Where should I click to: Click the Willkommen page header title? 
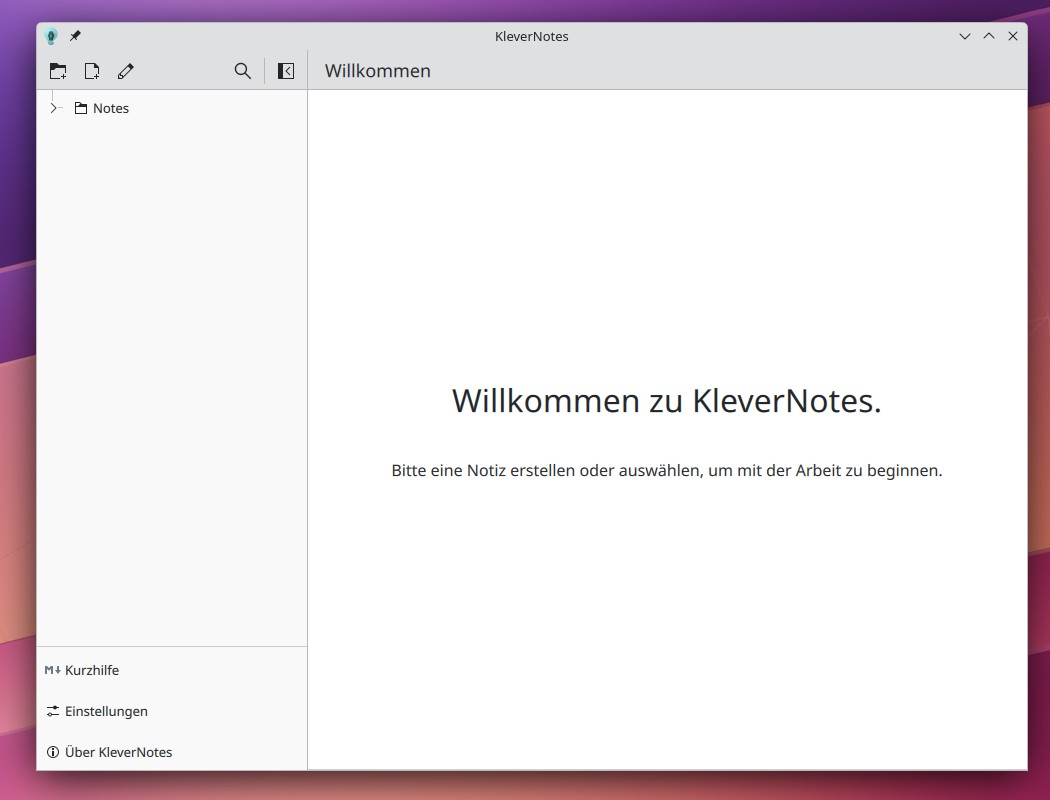click(x=378, y=71)
